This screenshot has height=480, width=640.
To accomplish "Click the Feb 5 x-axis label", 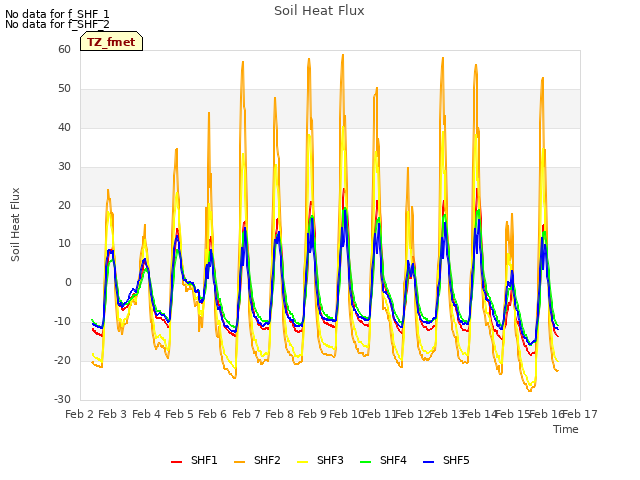I will (180, 414).
